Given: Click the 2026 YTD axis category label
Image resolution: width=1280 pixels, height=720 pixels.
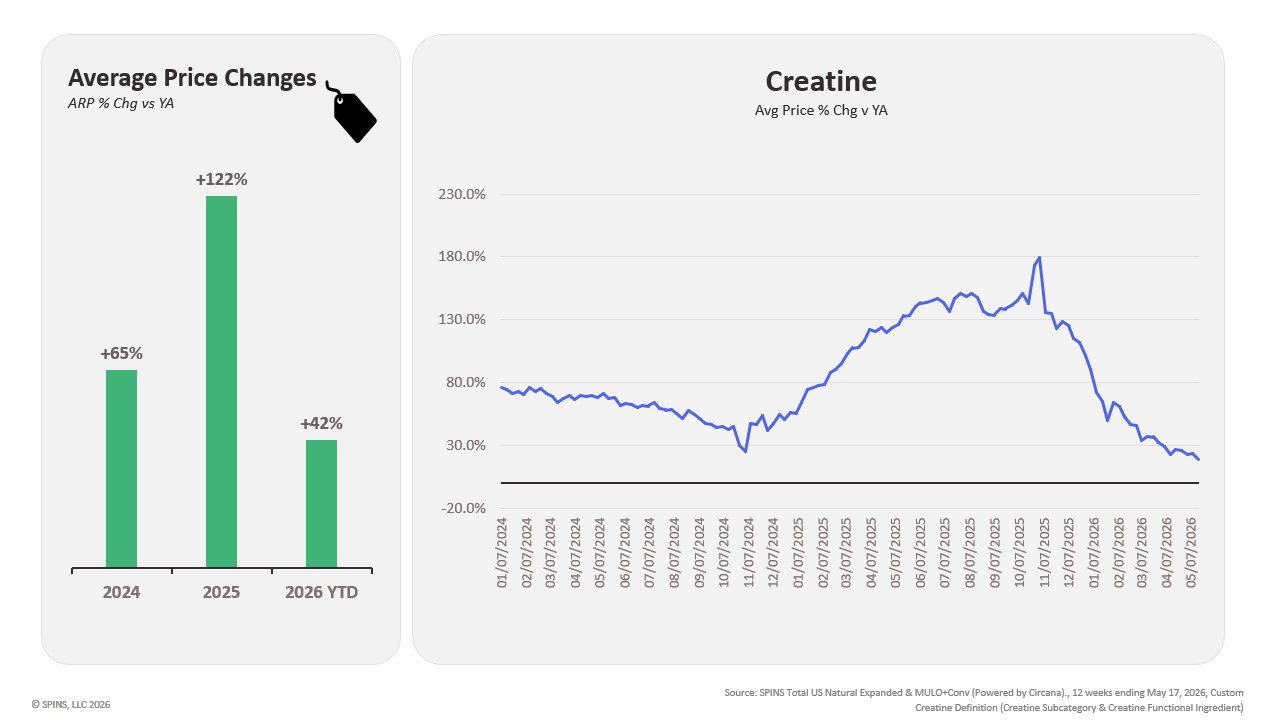Looking at the screenshot, I should click(x=321, y=592).
